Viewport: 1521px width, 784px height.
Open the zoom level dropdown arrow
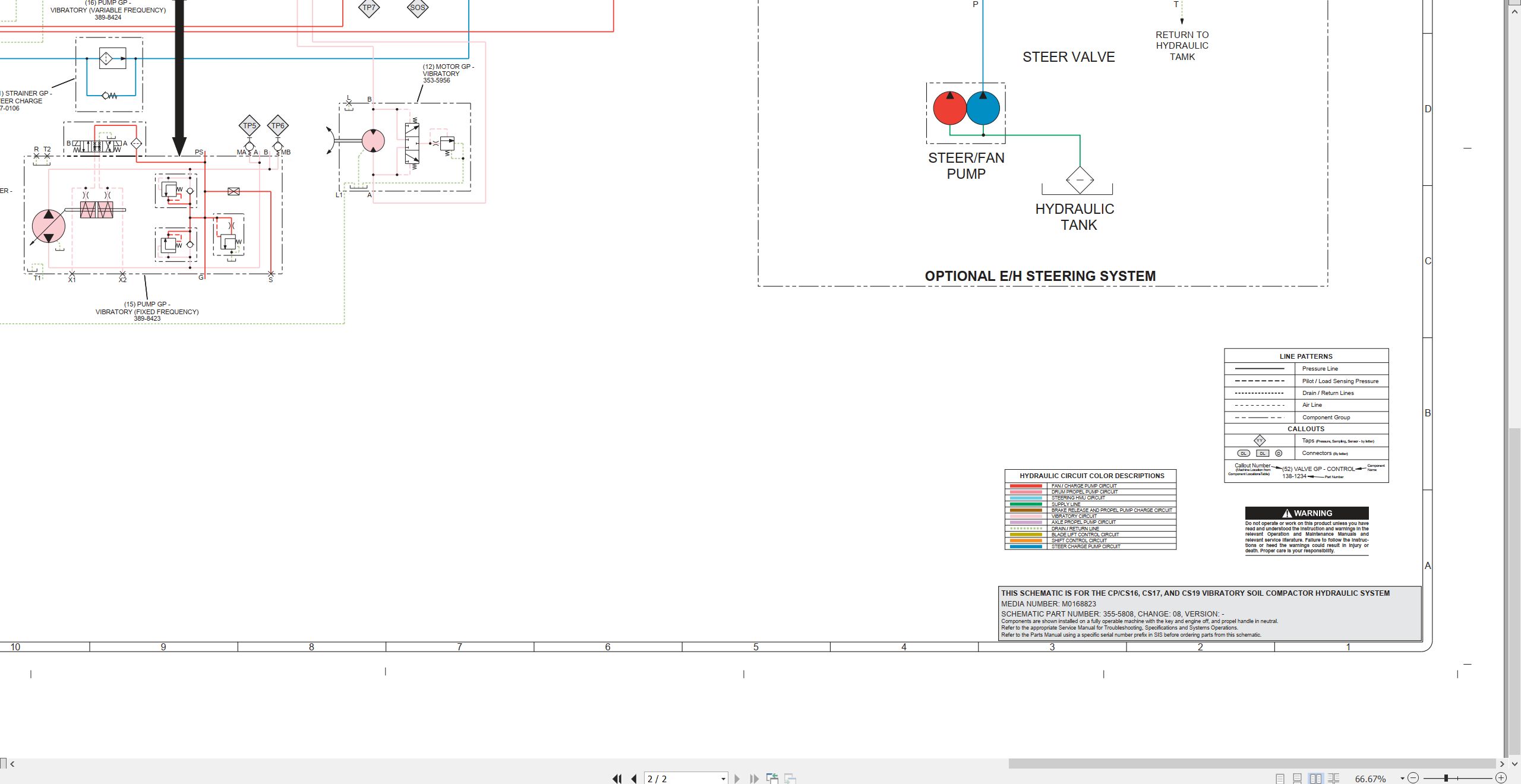click(x=1402, y=779)
